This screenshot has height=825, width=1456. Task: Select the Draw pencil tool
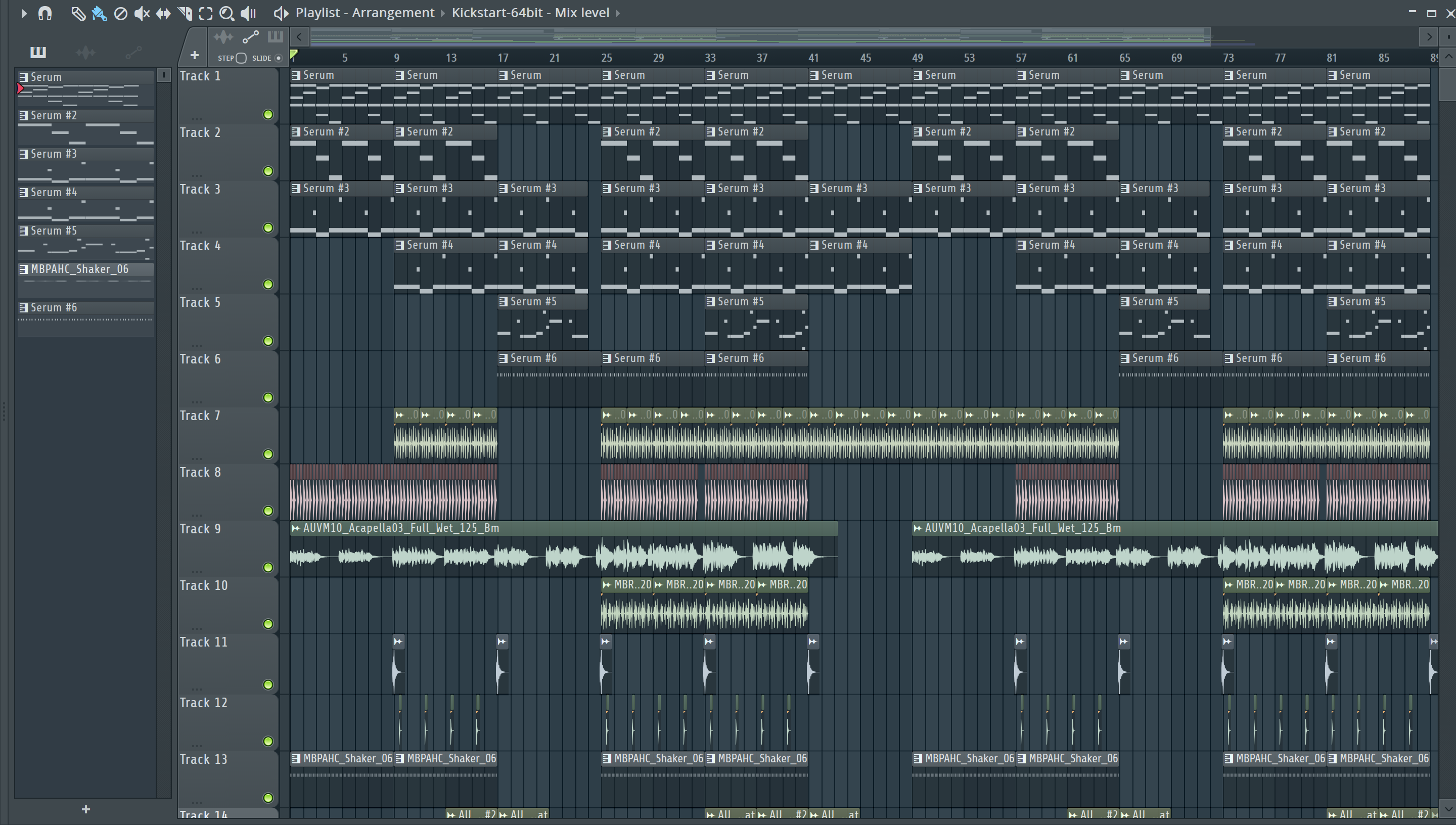[x=78, y=13]
